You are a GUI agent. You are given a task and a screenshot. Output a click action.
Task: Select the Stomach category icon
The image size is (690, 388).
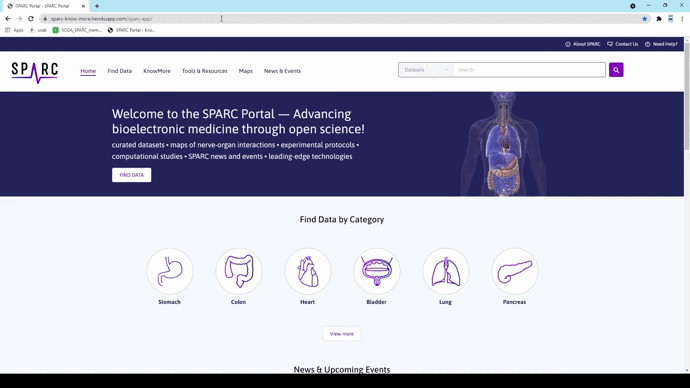coord(170,271)
